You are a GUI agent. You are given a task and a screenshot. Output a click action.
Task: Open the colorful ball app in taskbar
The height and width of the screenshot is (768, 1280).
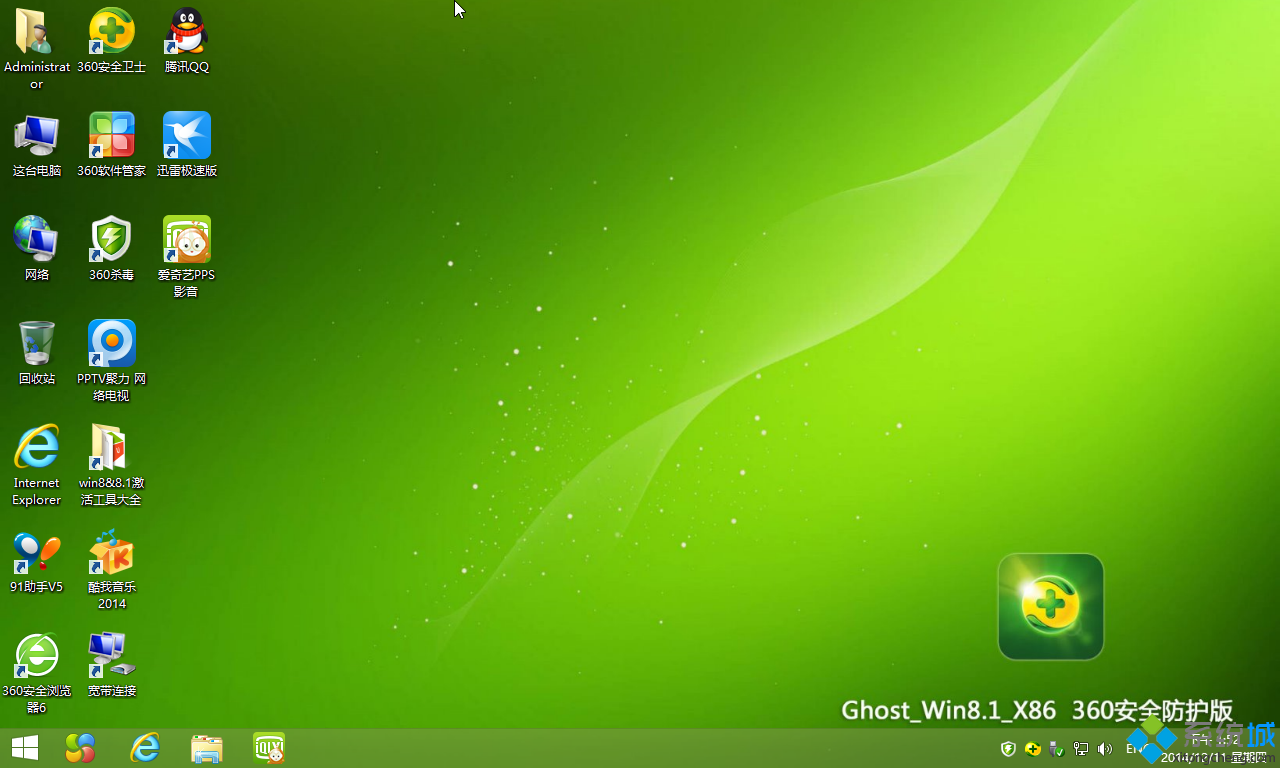(80, 748)
